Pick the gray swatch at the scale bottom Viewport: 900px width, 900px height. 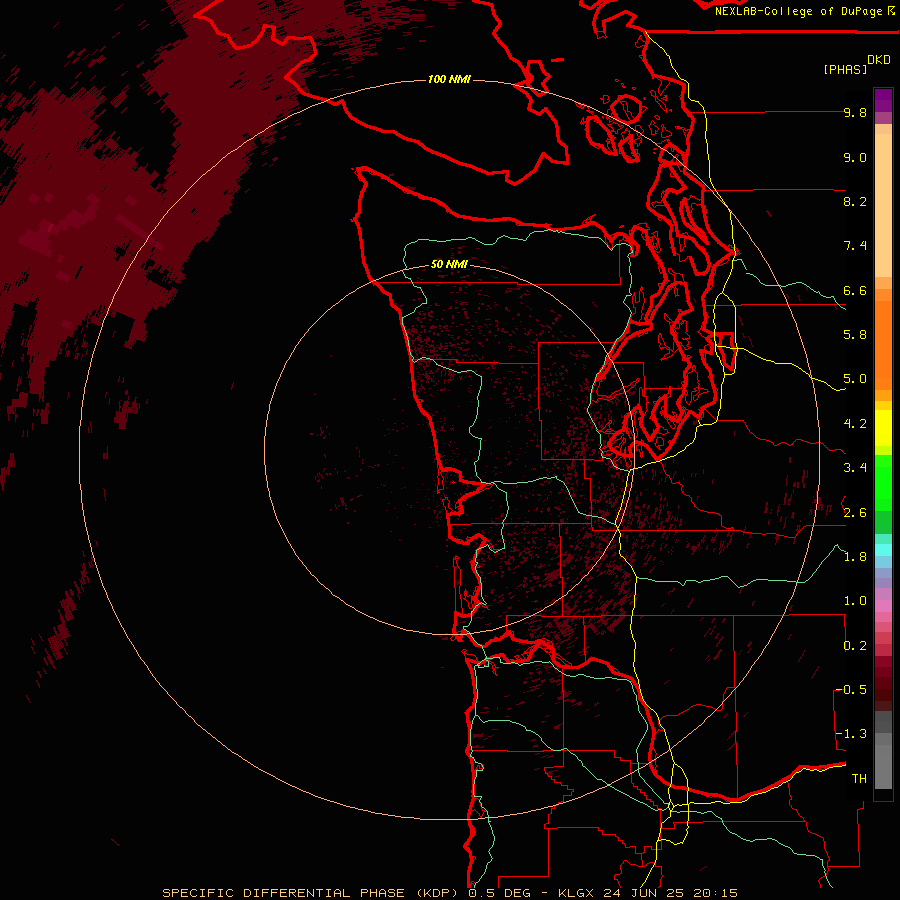[883, 769]
